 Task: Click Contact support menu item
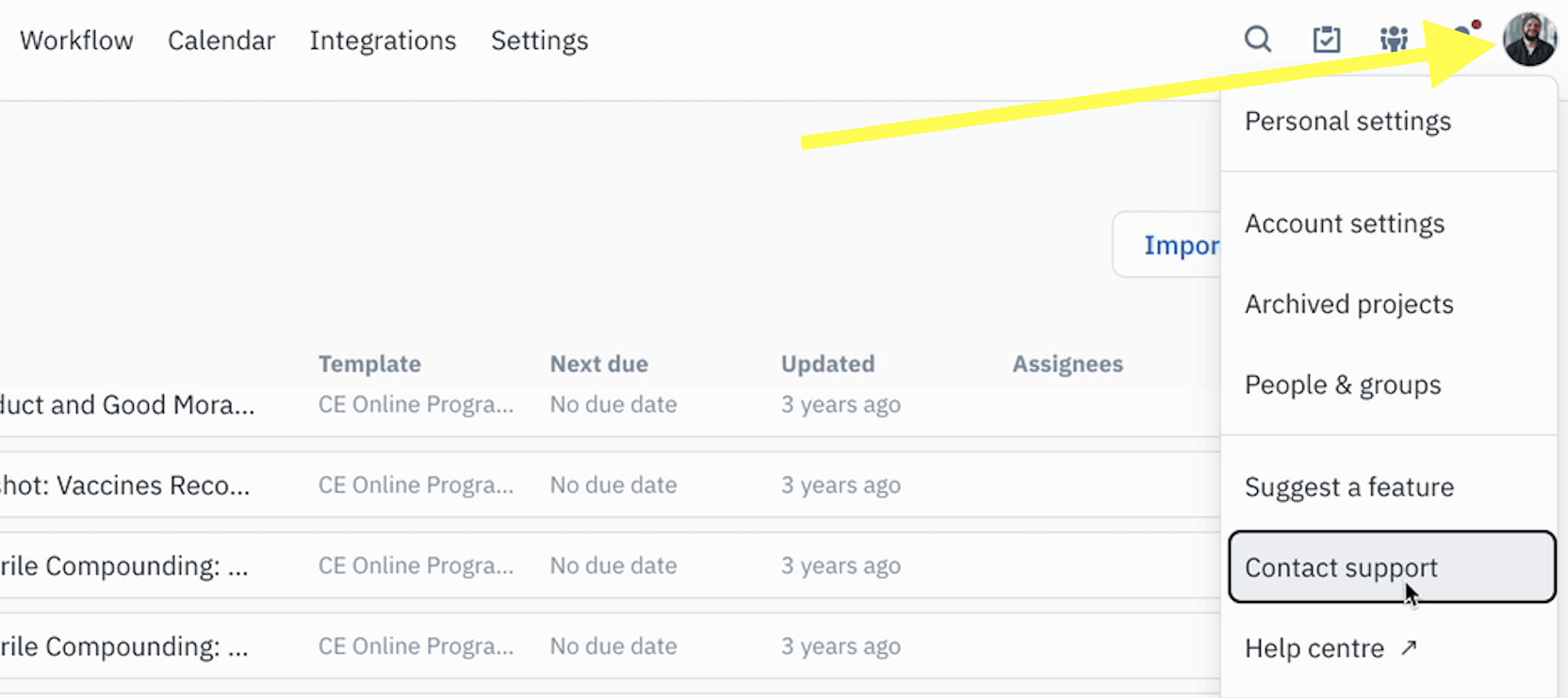(x=1392, y=567)
